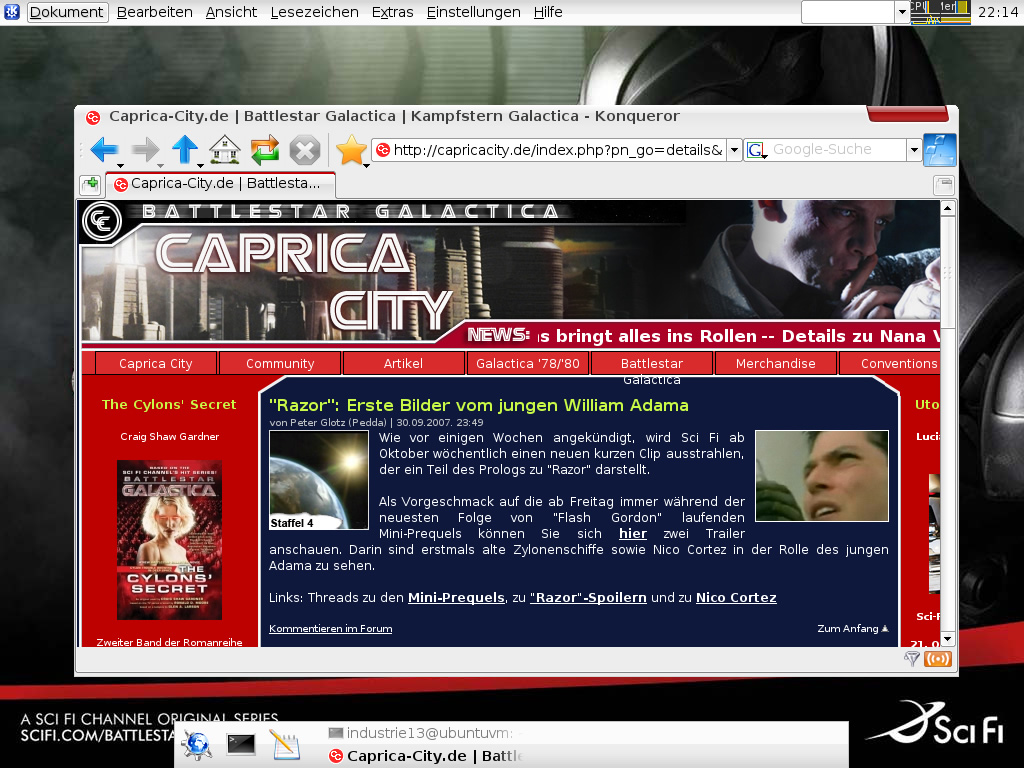Open the Ansicht menu
The width and height of the screenshot is (1024, 768).
[x=231, y=12]
